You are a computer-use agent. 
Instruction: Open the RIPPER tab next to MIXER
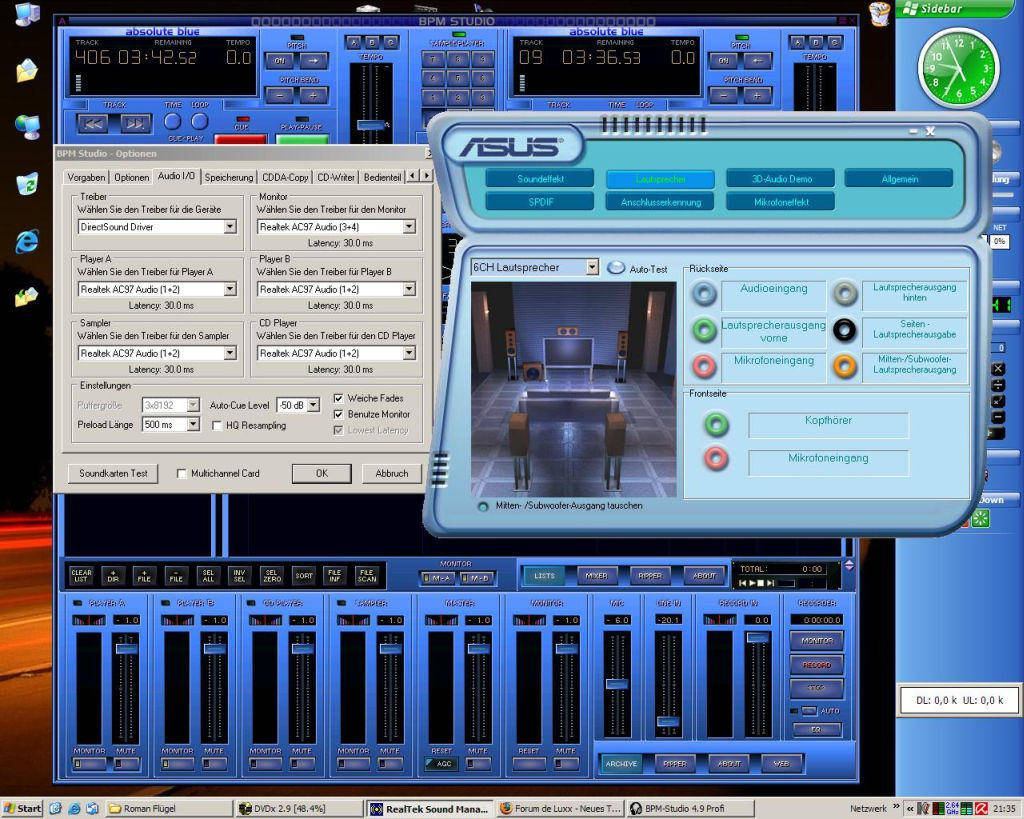point(650,575)
